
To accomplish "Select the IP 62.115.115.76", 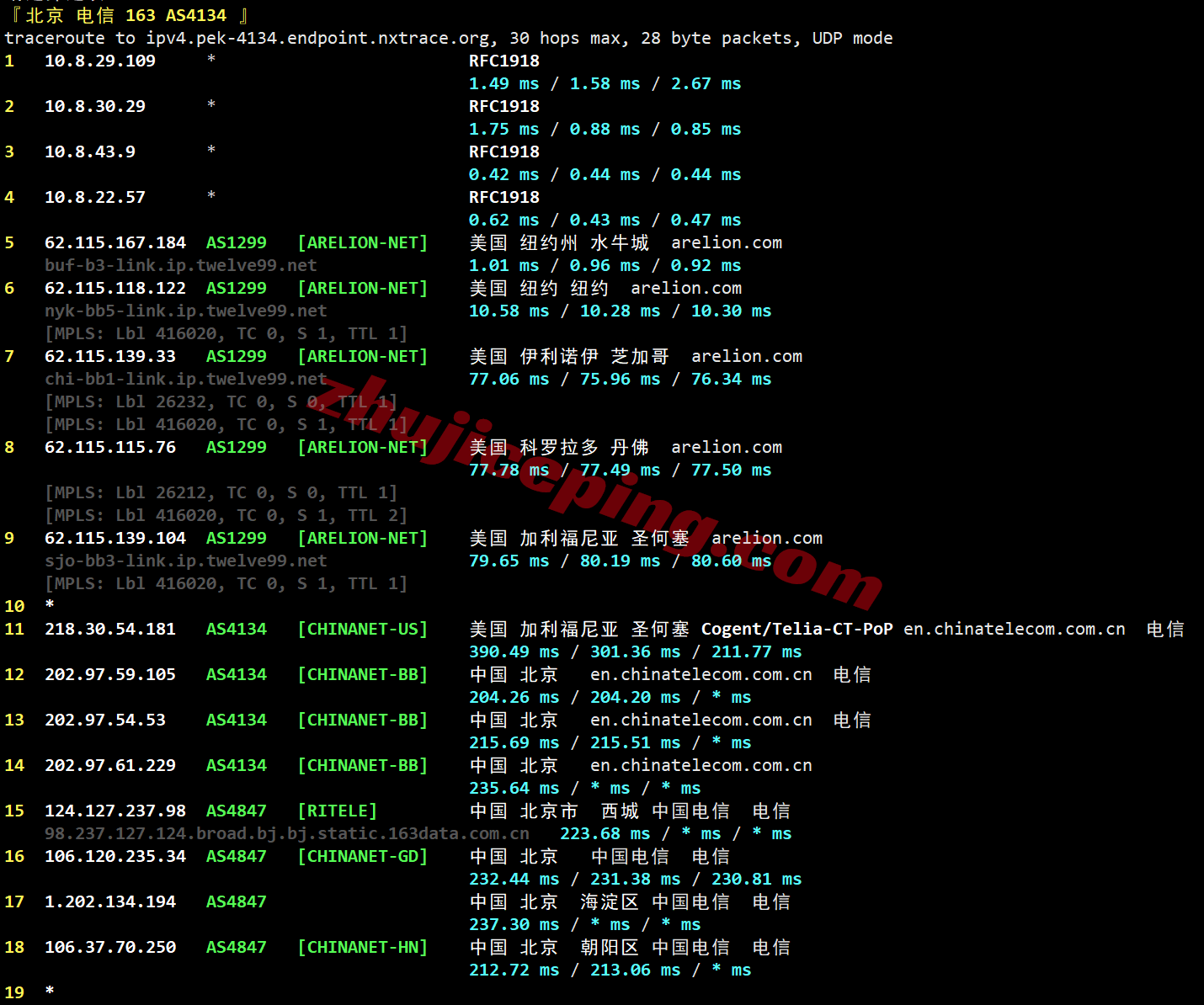I will (110, 447).
